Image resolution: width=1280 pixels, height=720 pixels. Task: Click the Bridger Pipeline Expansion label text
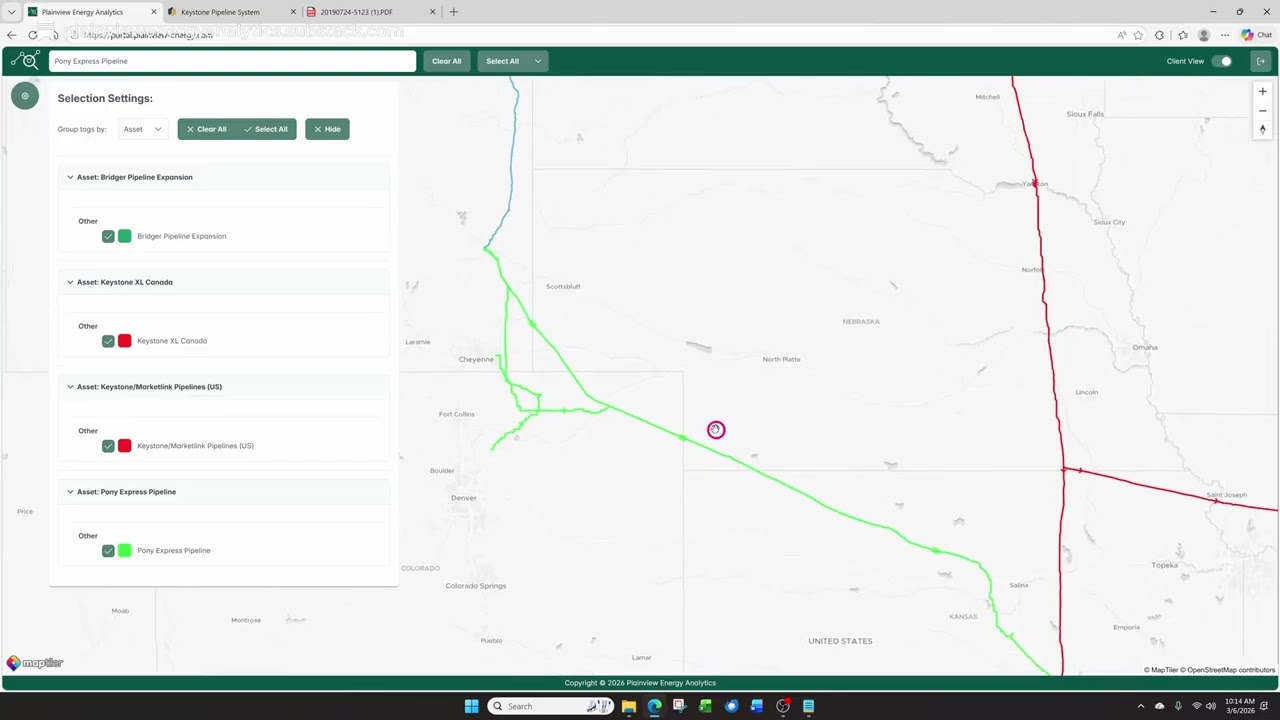(x=181, y=236)
